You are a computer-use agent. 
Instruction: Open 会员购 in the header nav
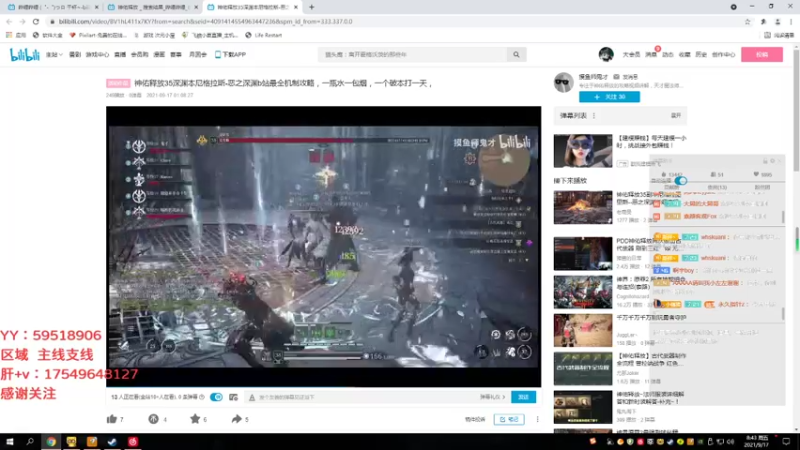(139, 55)
